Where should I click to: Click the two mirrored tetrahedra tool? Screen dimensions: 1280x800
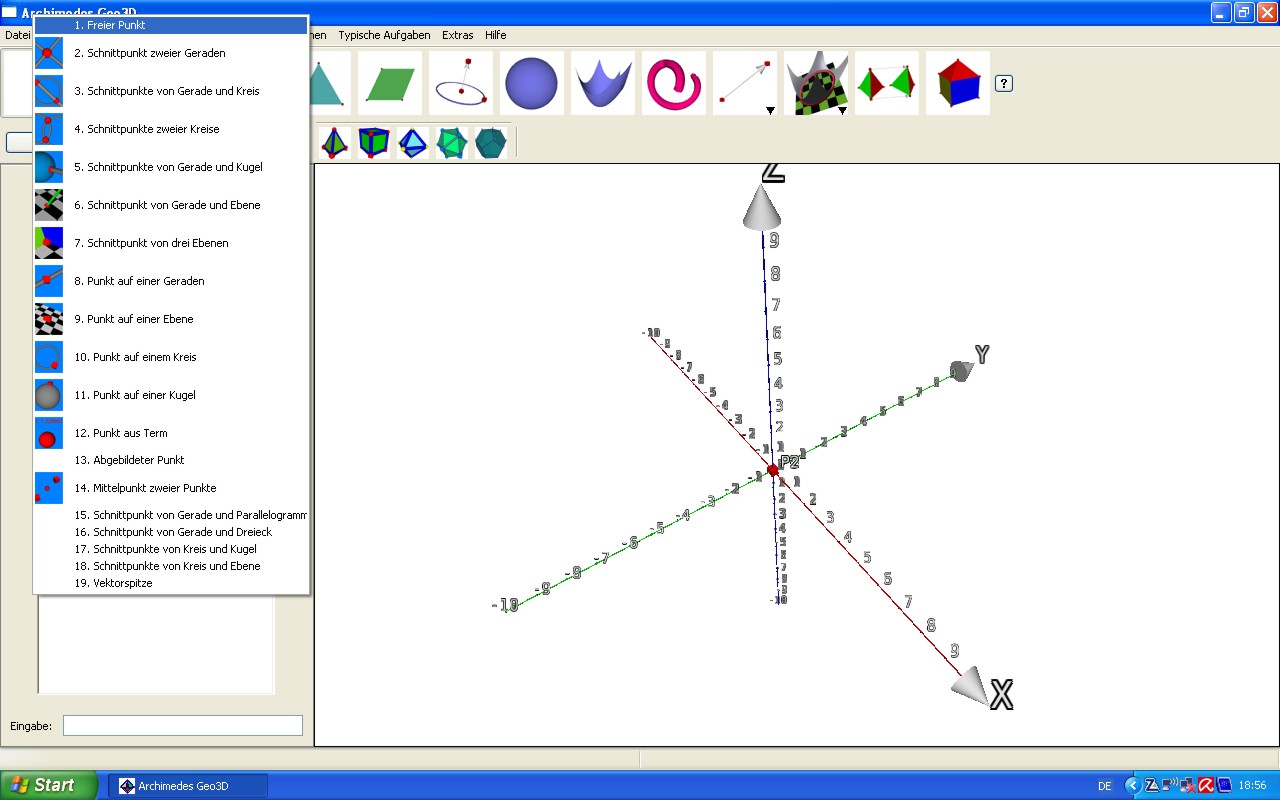tap(886, 83)
